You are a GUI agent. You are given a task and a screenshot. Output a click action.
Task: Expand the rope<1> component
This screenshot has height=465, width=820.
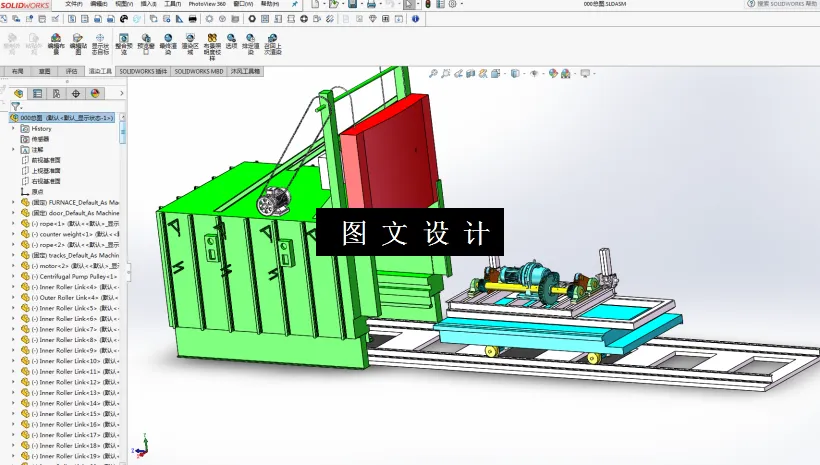14,223
